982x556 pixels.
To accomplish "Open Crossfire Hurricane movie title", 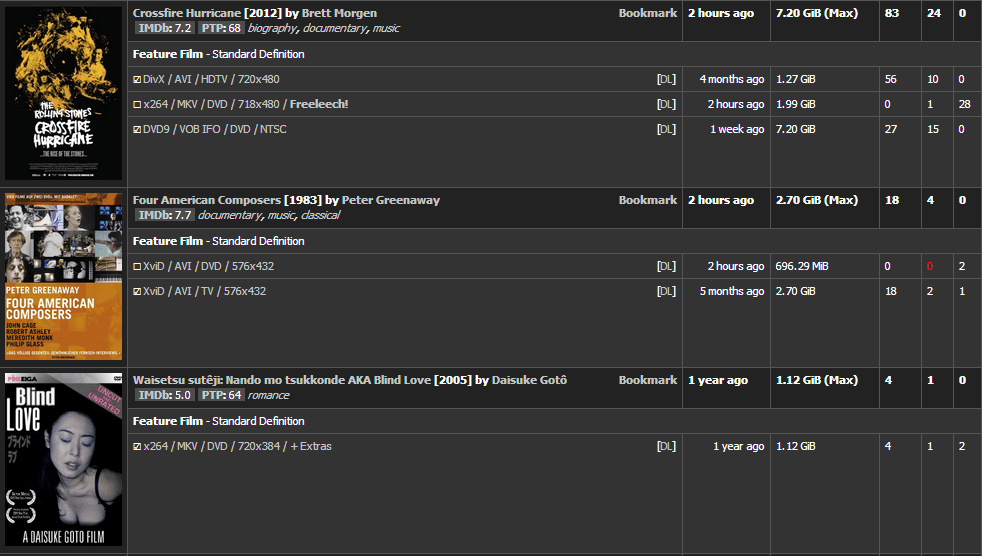I will point(187,13).
